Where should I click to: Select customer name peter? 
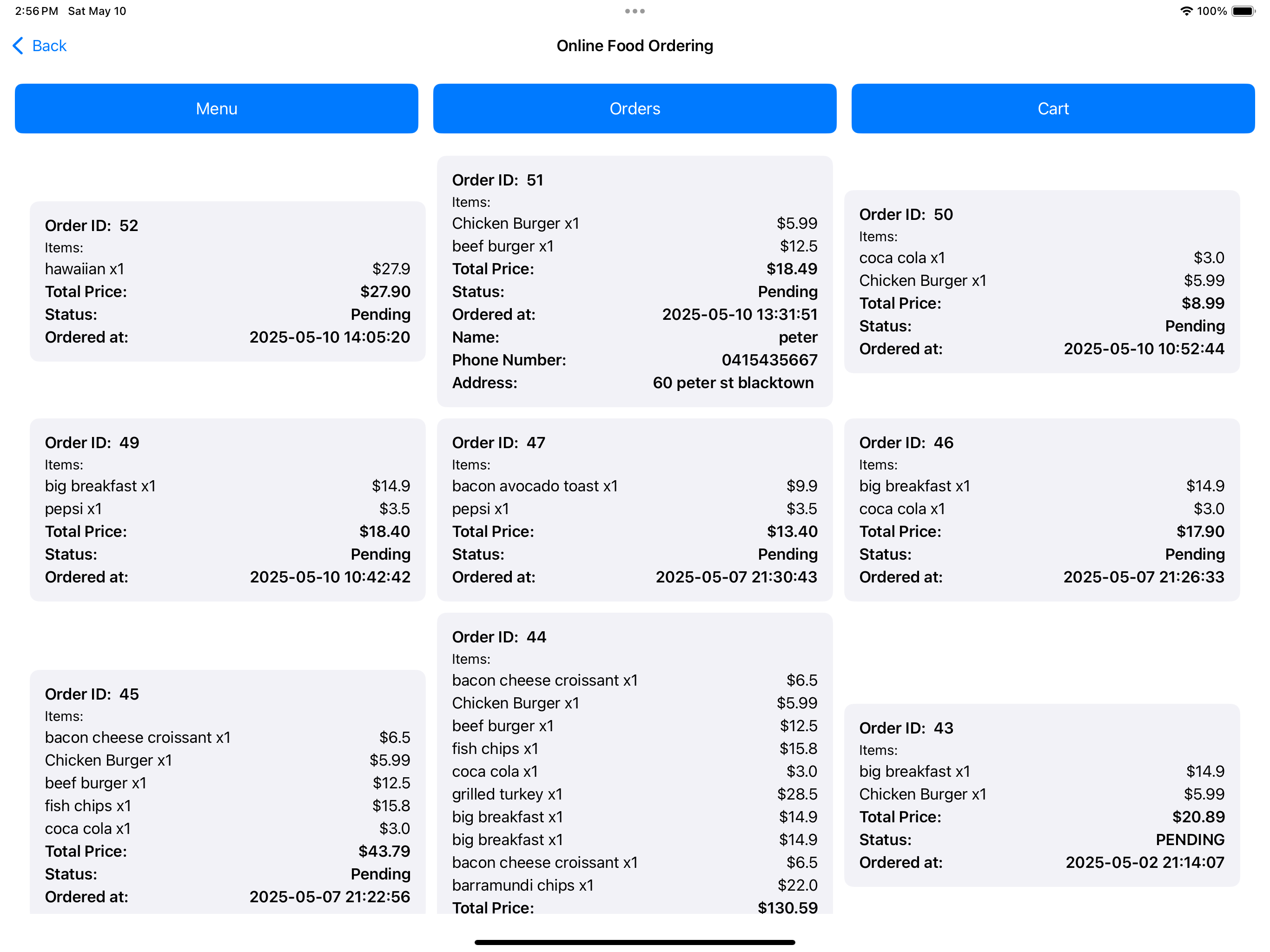coord(798,337)
